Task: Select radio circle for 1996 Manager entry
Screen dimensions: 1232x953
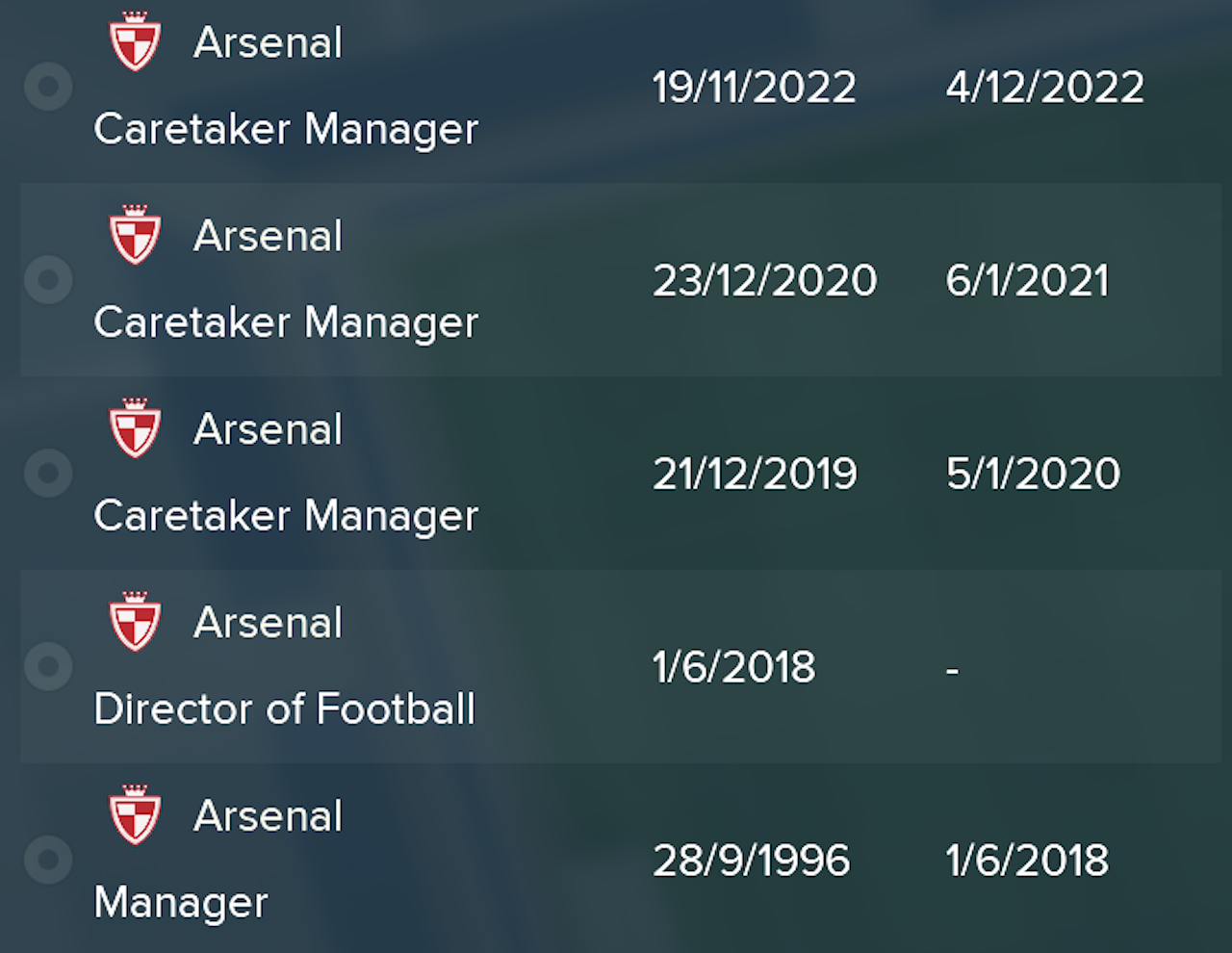Action: point(48,860)
